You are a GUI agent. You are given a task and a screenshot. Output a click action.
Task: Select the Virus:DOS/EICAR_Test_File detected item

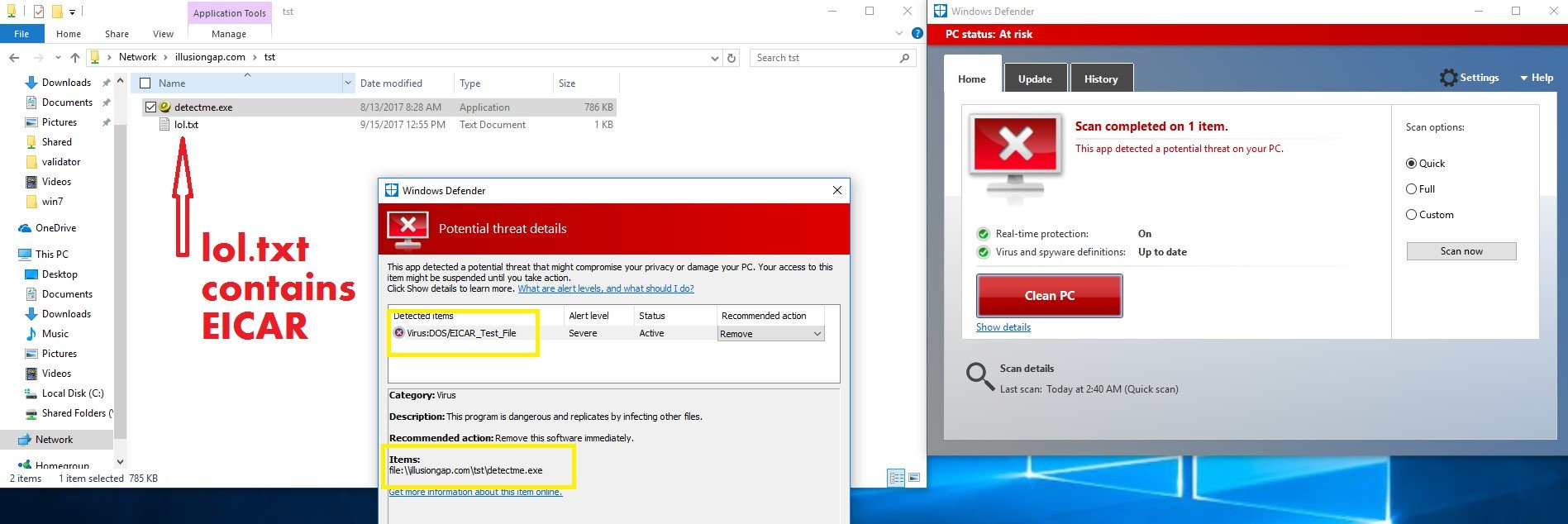(x=461, y=333)
